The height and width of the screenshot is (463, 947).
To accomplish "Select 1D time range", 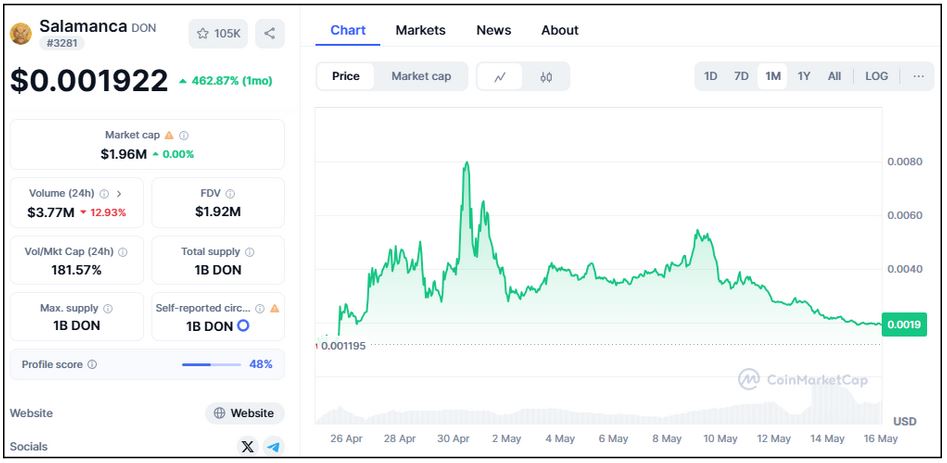I will (711, 76).
